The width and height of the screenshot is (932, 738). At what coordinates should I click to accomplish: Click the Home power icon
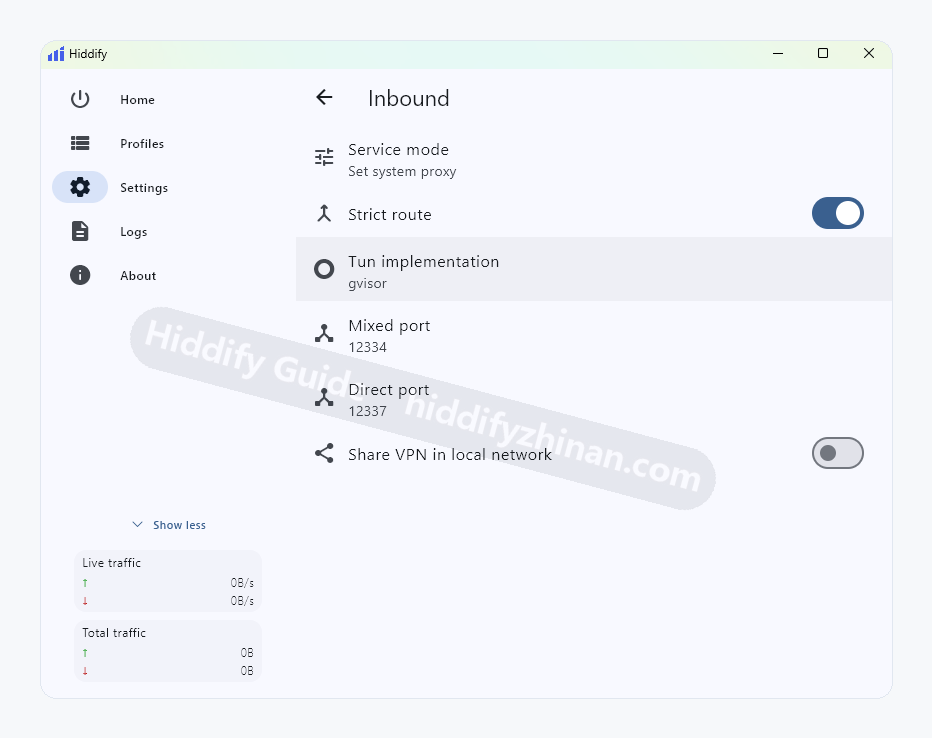click(x=80, y=99)
